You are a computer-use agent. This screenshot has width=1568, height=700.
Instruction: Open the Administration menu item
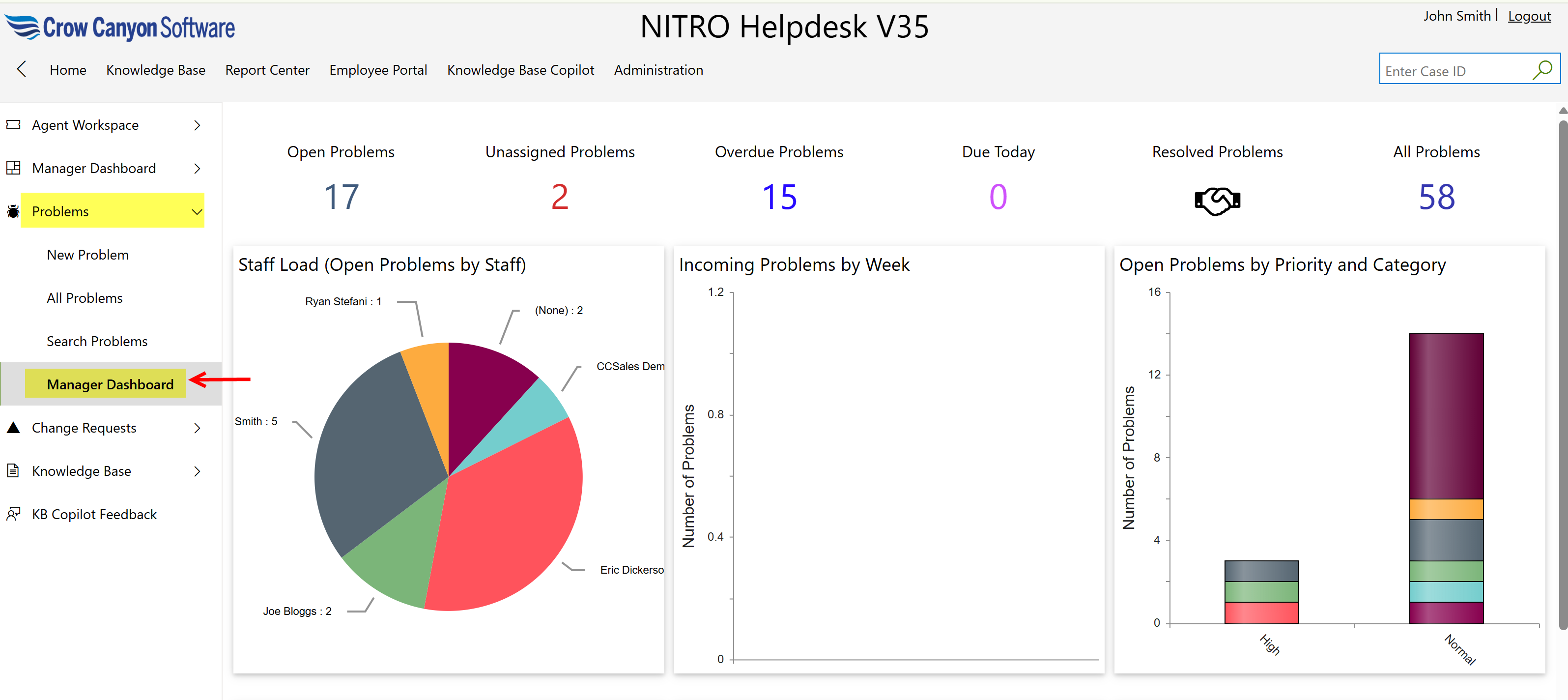658,70
